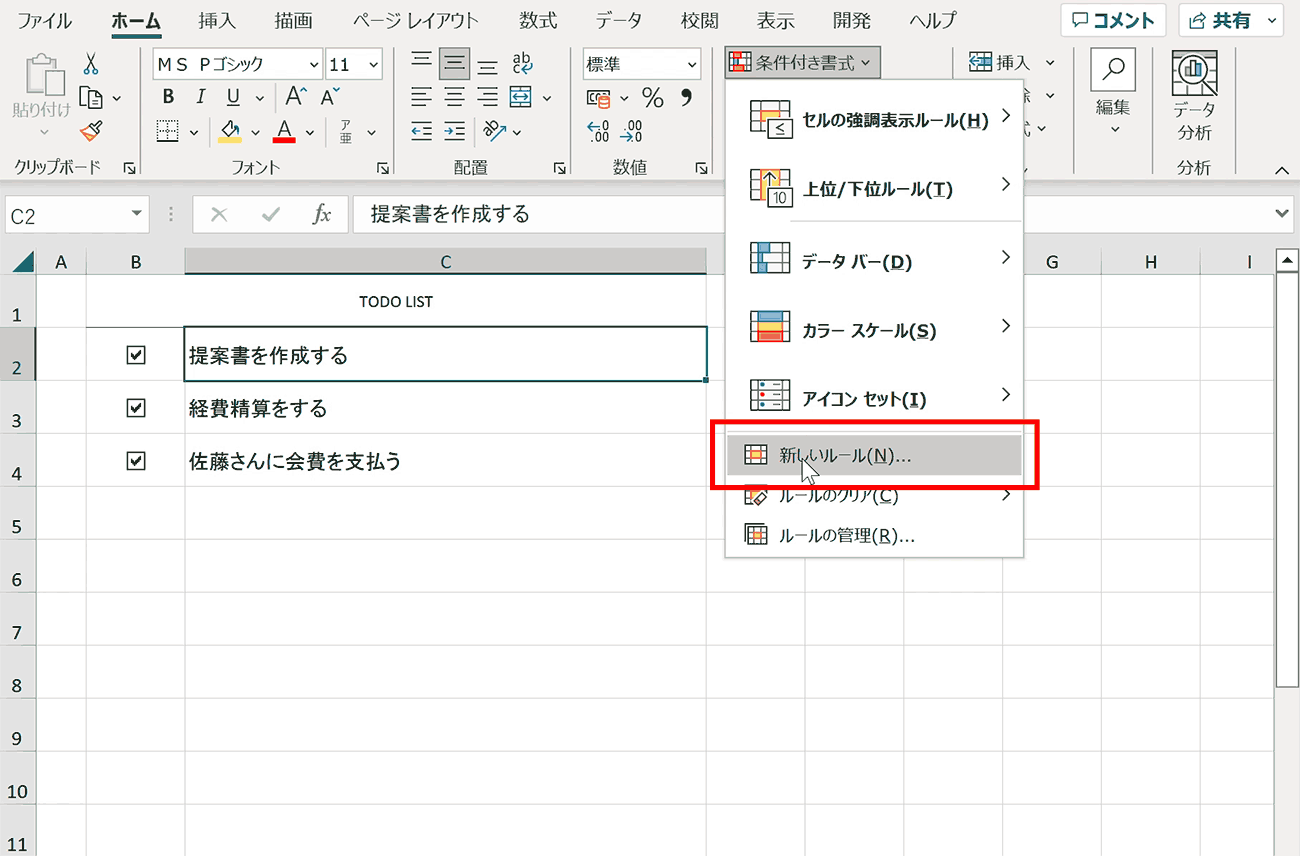Apply percent style with % icon

click(x=653, y=98)
